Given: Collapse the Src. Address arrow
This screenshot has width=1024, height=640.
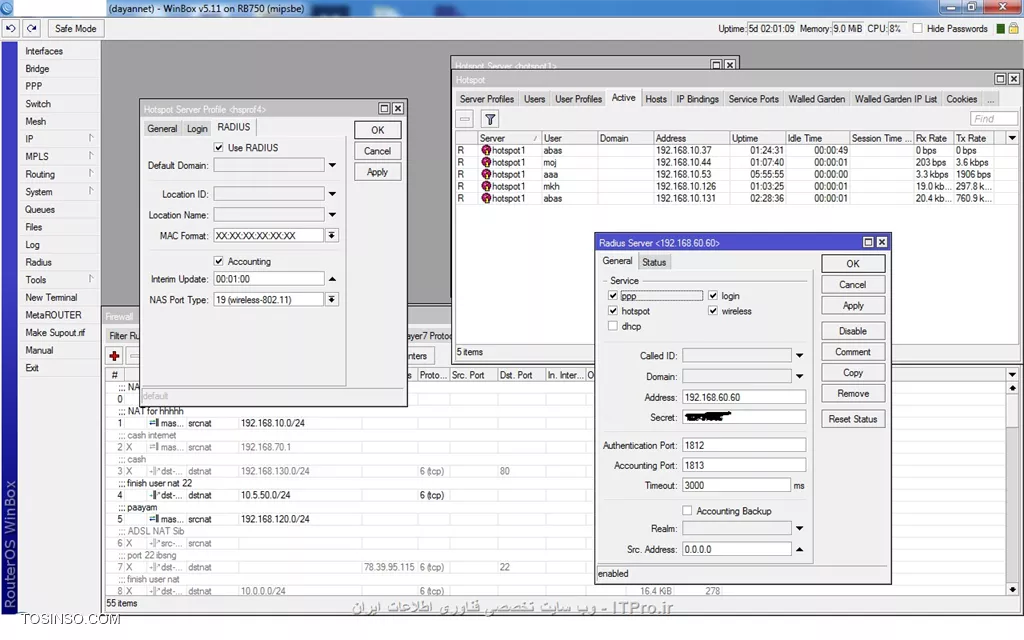Looking at the screenshot, I should [x=799, y=549].
